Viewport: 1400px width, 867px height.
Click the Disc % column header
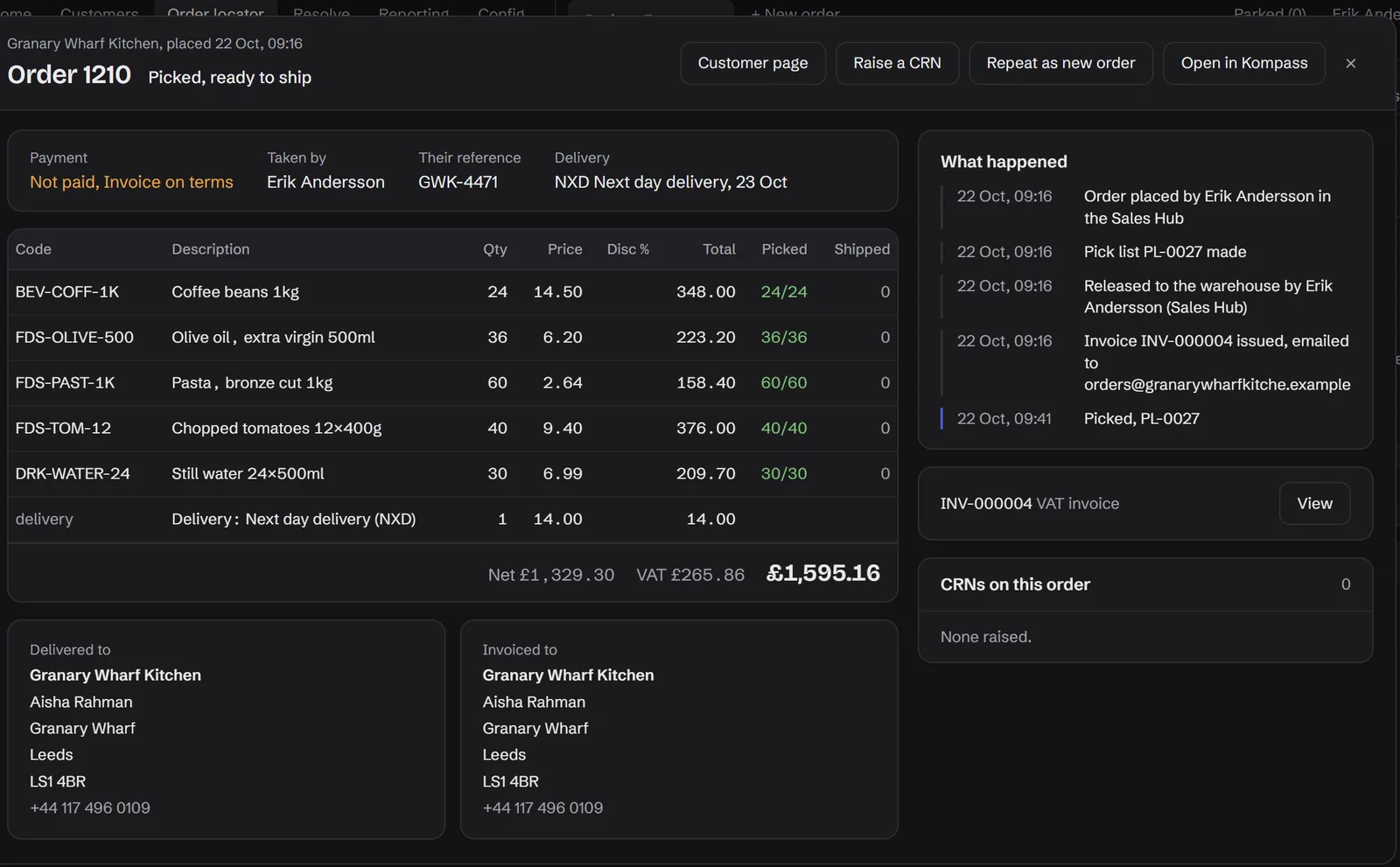tap(628, 249)
